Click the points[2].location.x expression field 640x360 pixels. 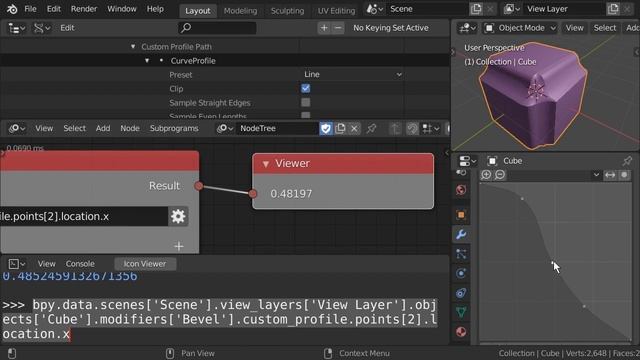(83, 216)
